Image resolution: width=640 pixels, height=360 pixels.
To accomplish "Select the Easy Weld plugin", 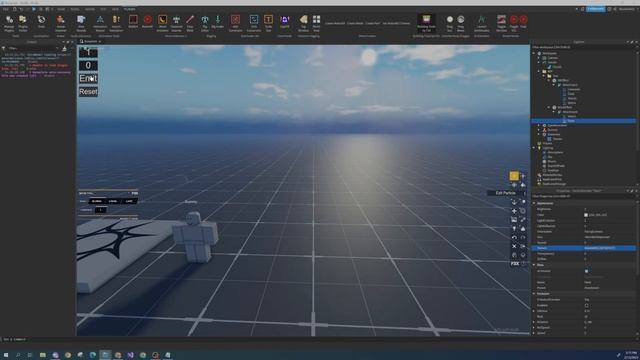I will (x=190, y=23).
